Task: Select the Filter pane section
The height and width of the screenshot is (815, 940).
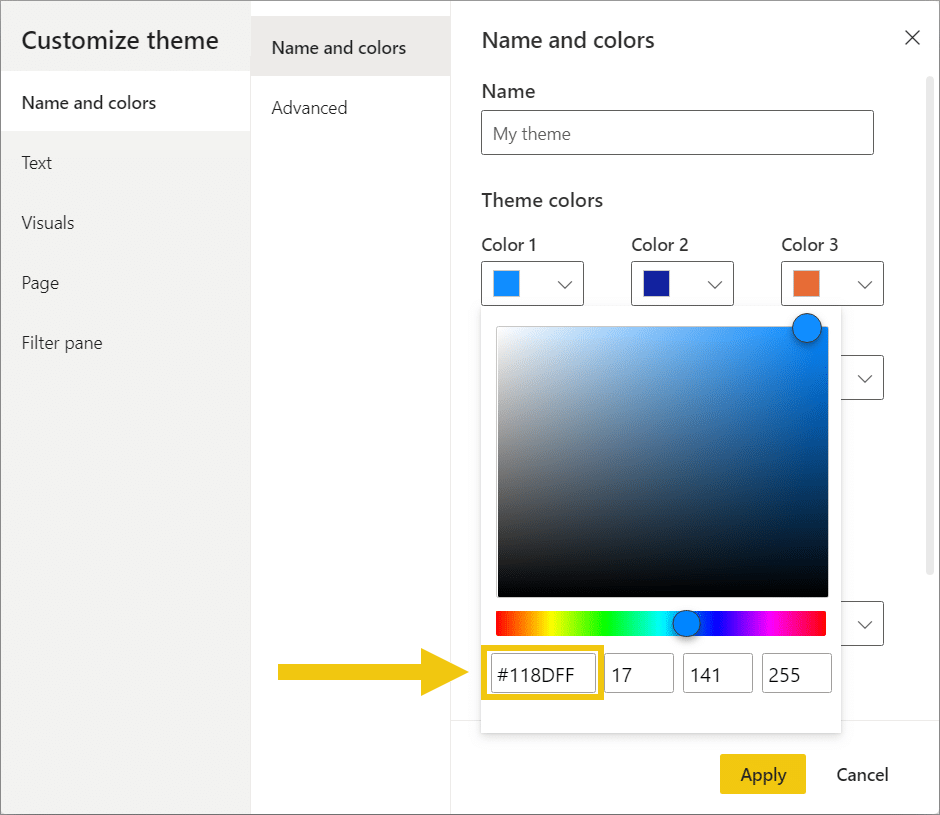Action: 62,342
